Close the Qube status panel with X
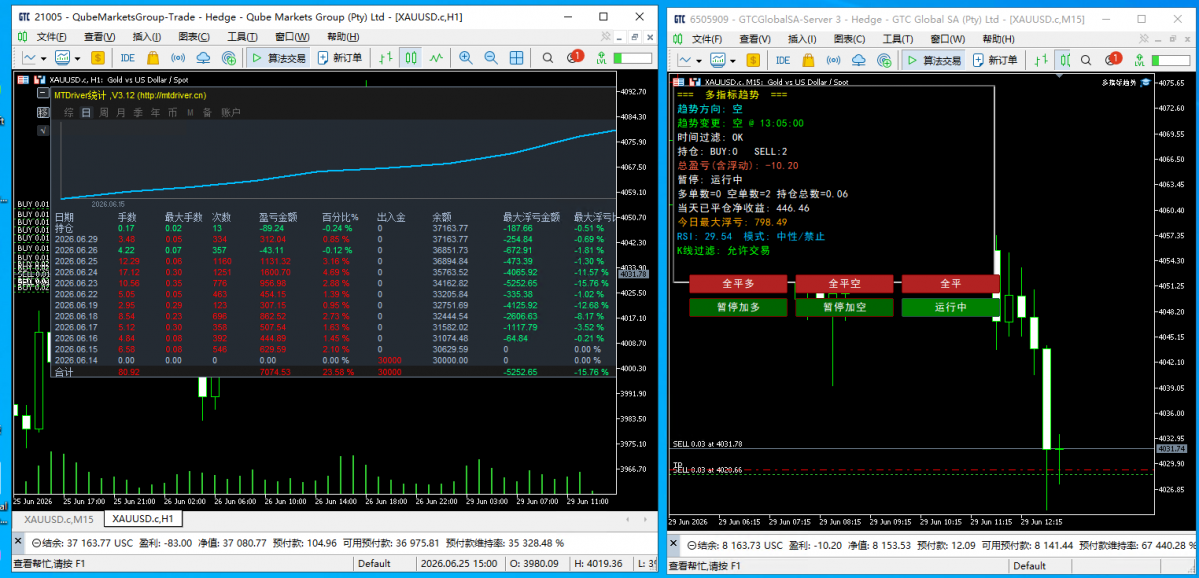The width and height of the screenshot is (1199, 578). [19, 543]
